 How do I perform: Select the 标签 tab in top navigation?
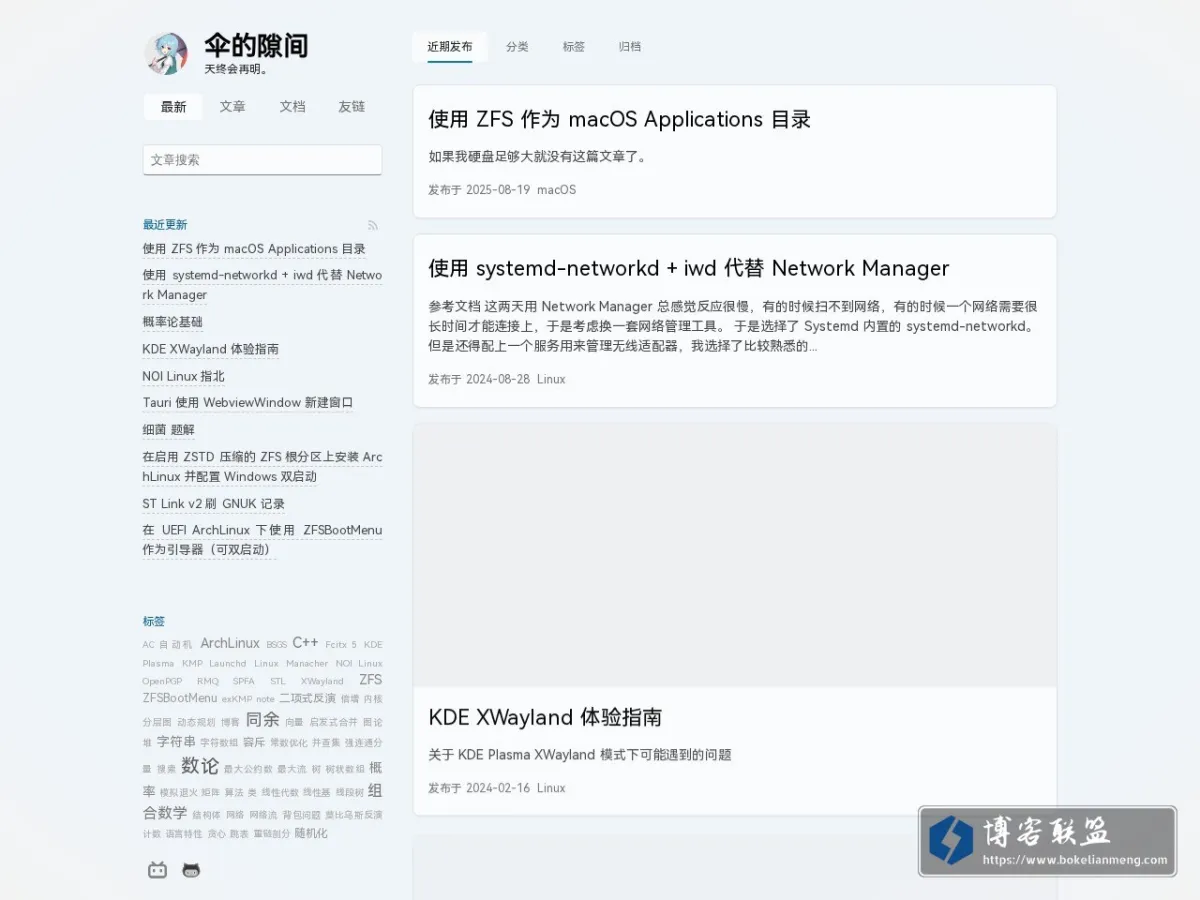coord(574,47)
